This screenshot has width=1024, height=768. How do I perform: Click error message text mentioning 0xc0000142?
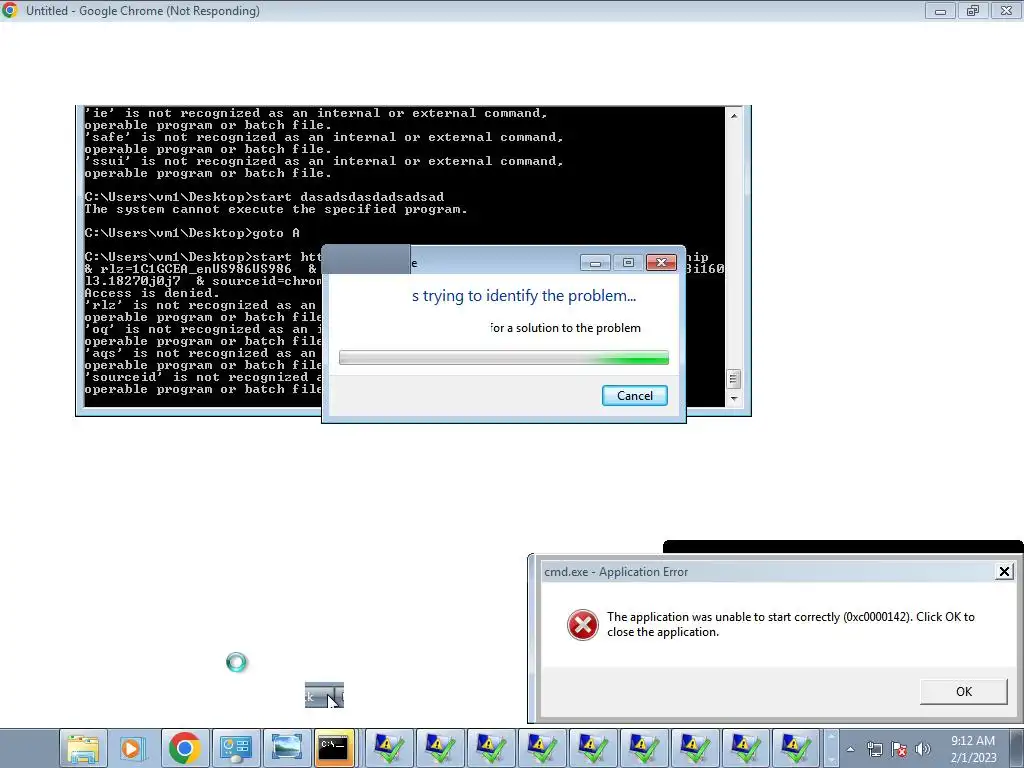[791, 624]
